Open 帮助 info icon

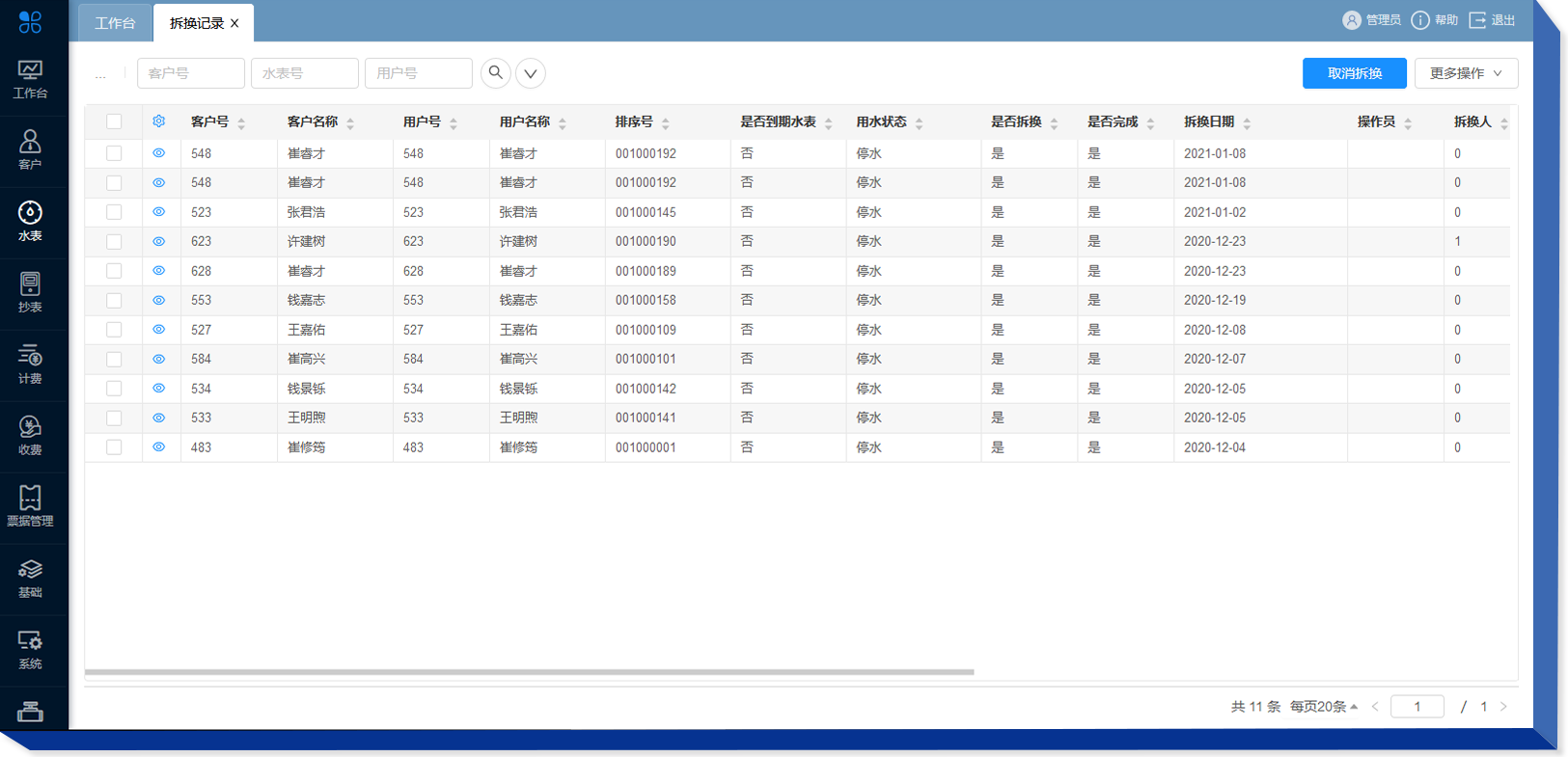(x=1420, y=20)
